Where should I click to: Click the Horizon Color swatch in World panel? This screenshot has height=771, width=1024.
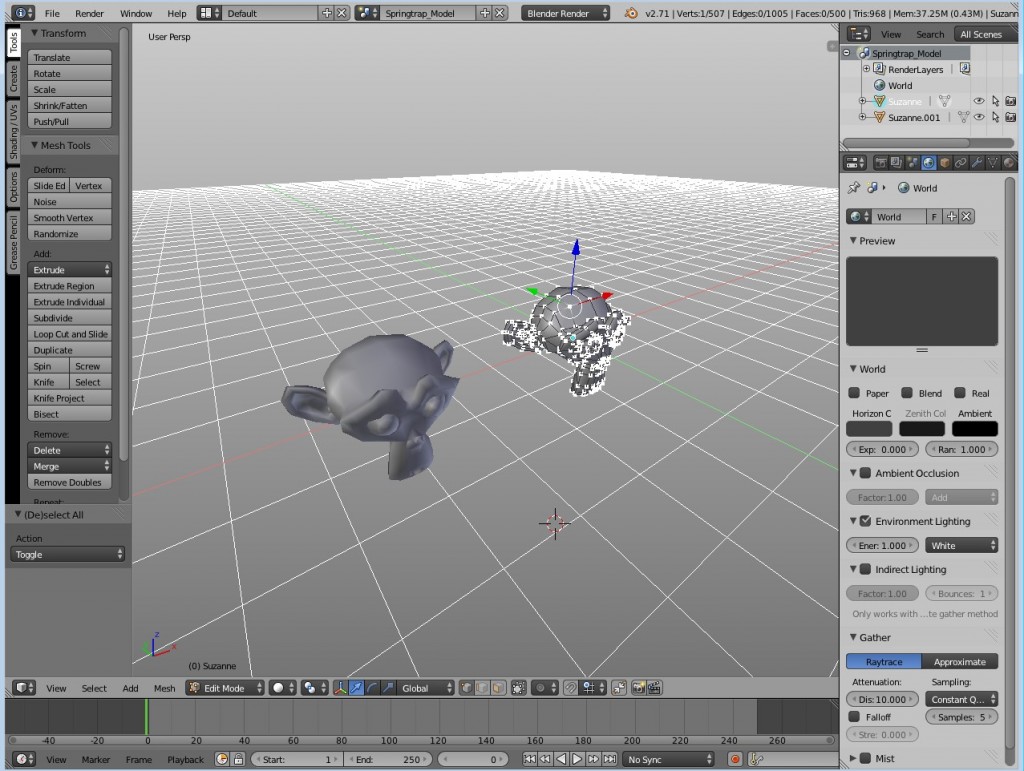(x=868, y=428)
